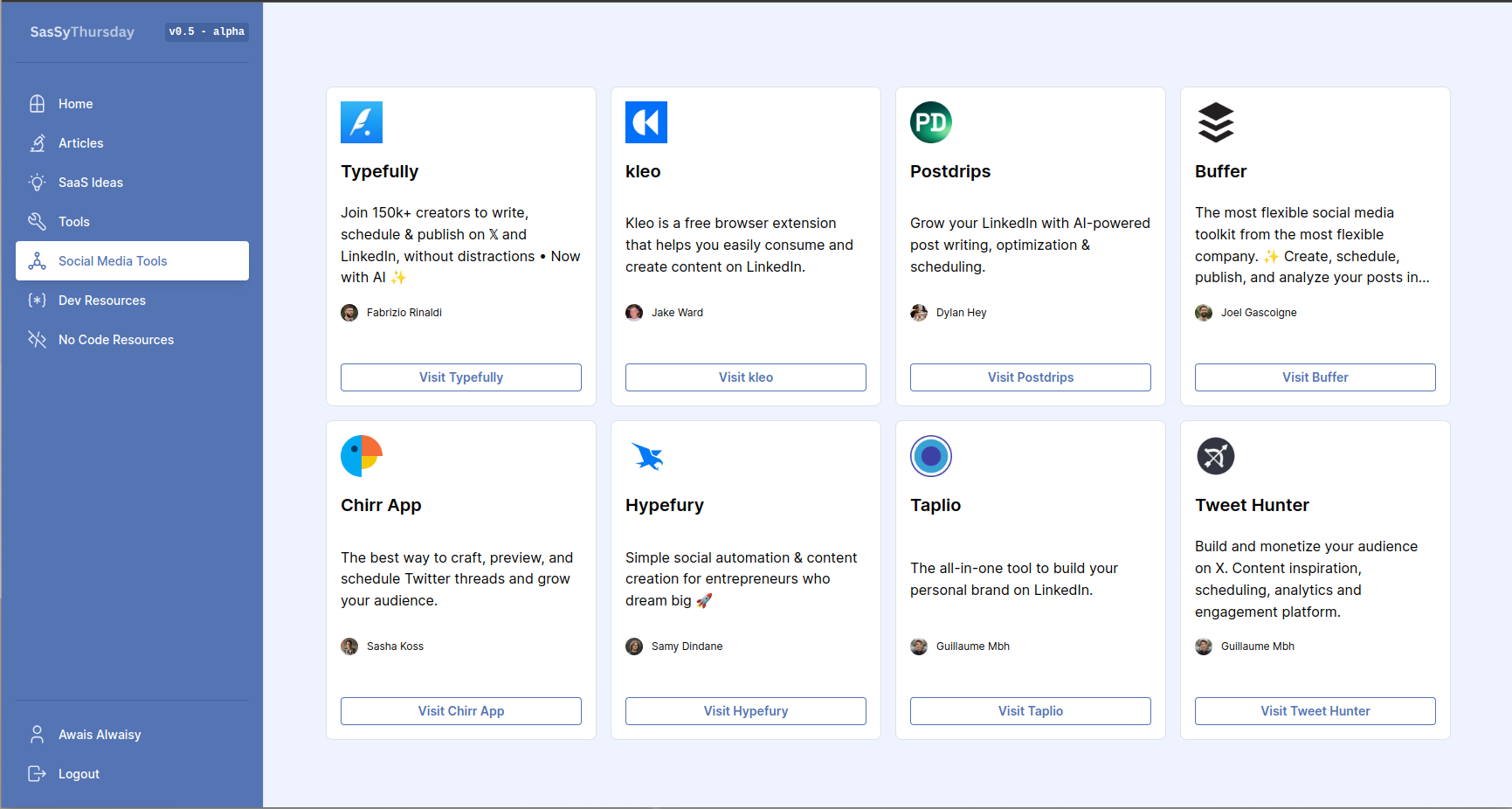Click the Hypefury card title
The image size is (1512, 809).
click(665, 505)
